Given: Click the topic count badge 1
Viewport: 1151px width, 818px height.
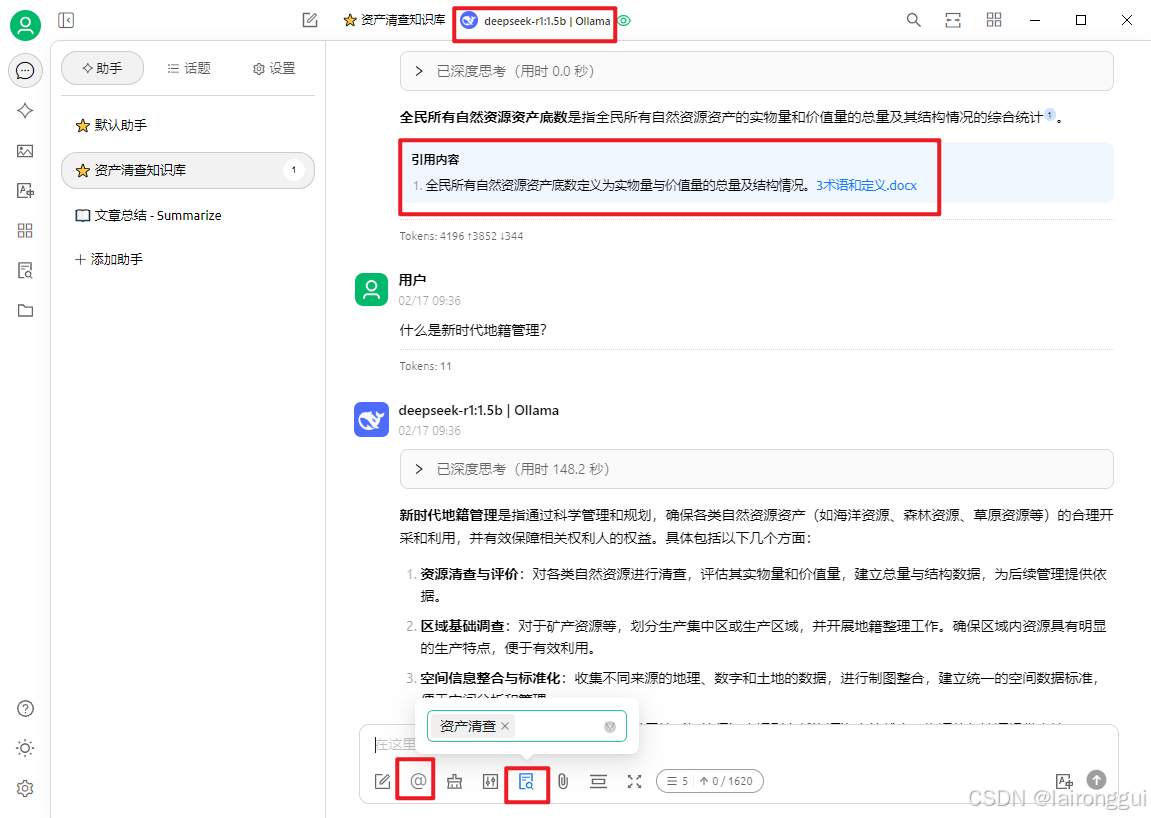Looking at the screenshot, I should [x=294, y=170].
